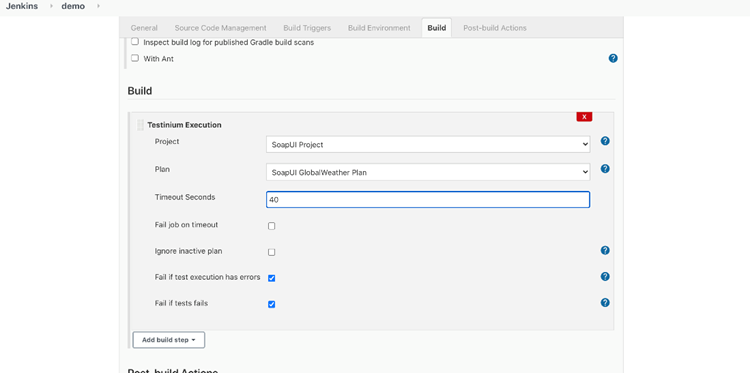Screen dimensions: 750x373
Task: Check the With Ant checkbox
Action: 135,58
